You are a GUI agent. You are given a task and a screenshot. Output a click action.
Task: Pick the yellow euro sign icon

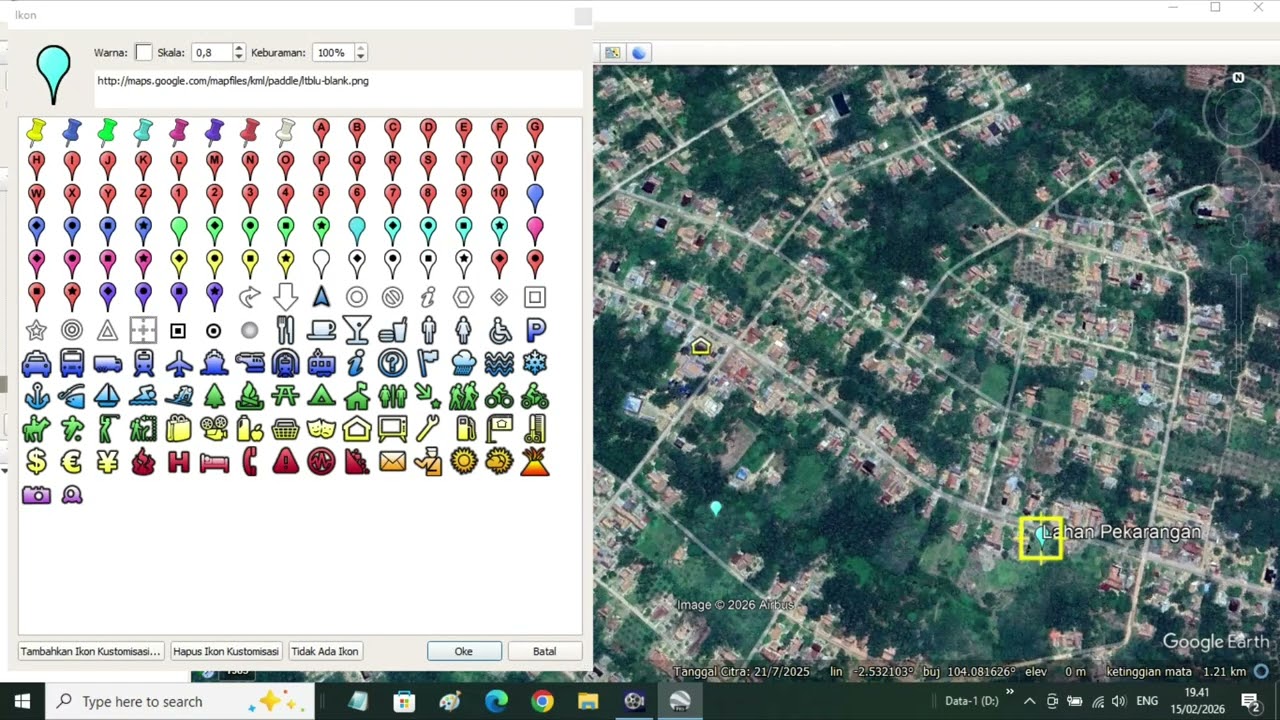(x=72, y=462)
